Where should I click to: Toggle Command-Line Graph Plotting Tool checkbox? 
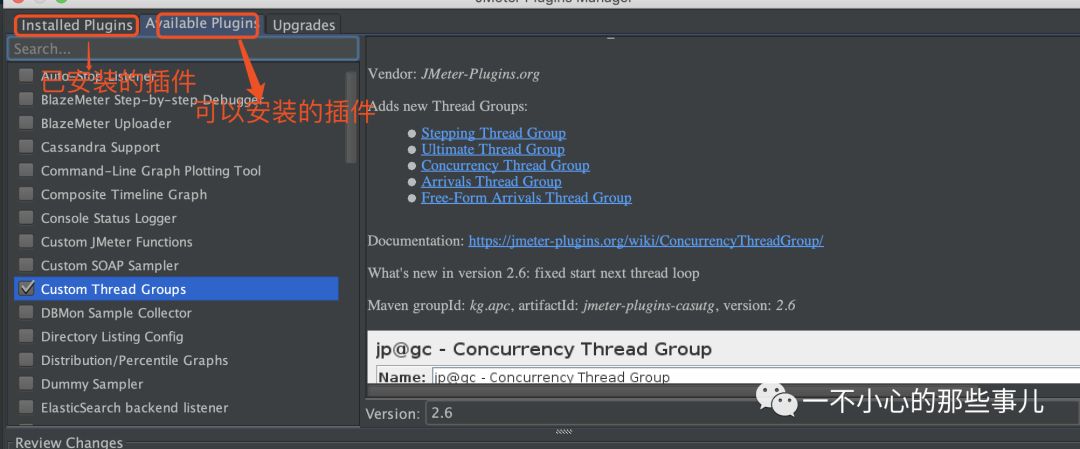point(26,170)
